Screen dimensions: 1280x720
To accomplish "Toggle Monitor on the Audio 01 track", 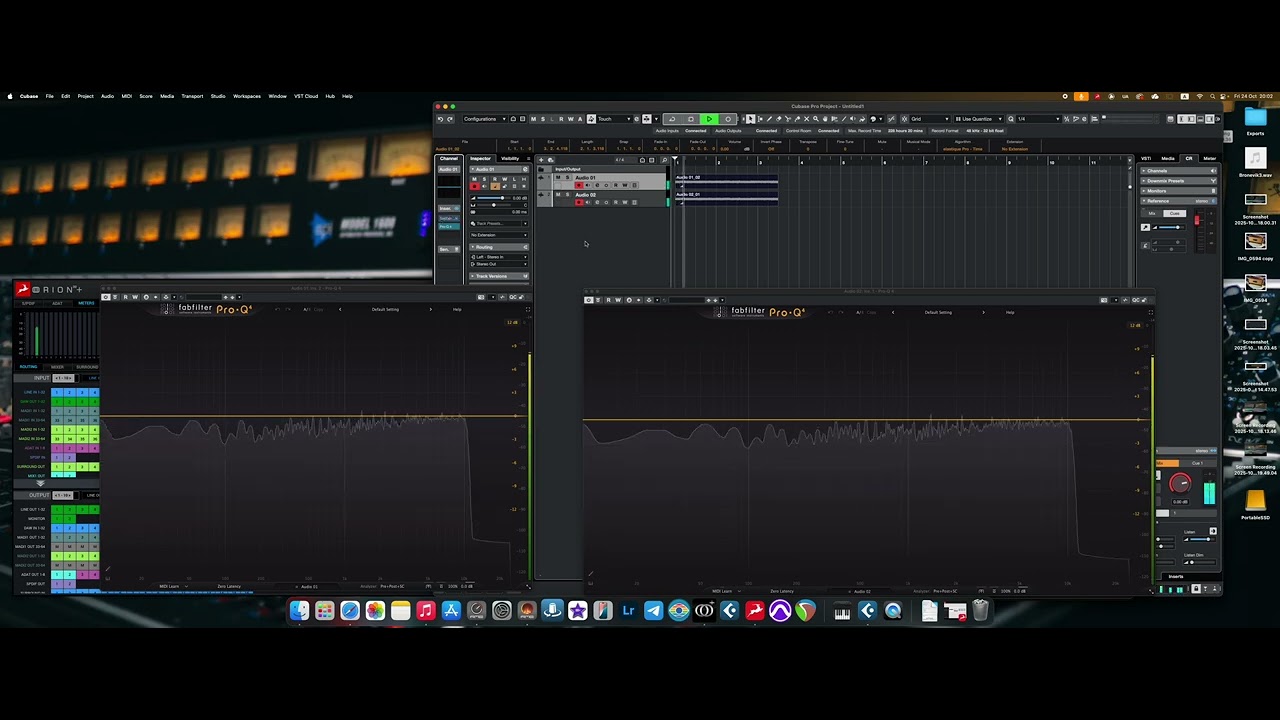I will (x=587, y=185).
